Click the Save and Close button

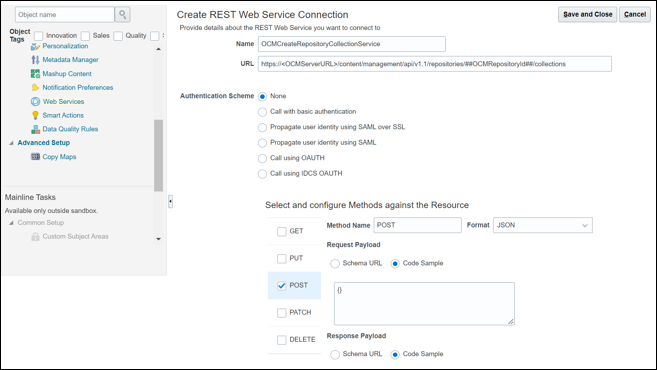pos(587,14)
